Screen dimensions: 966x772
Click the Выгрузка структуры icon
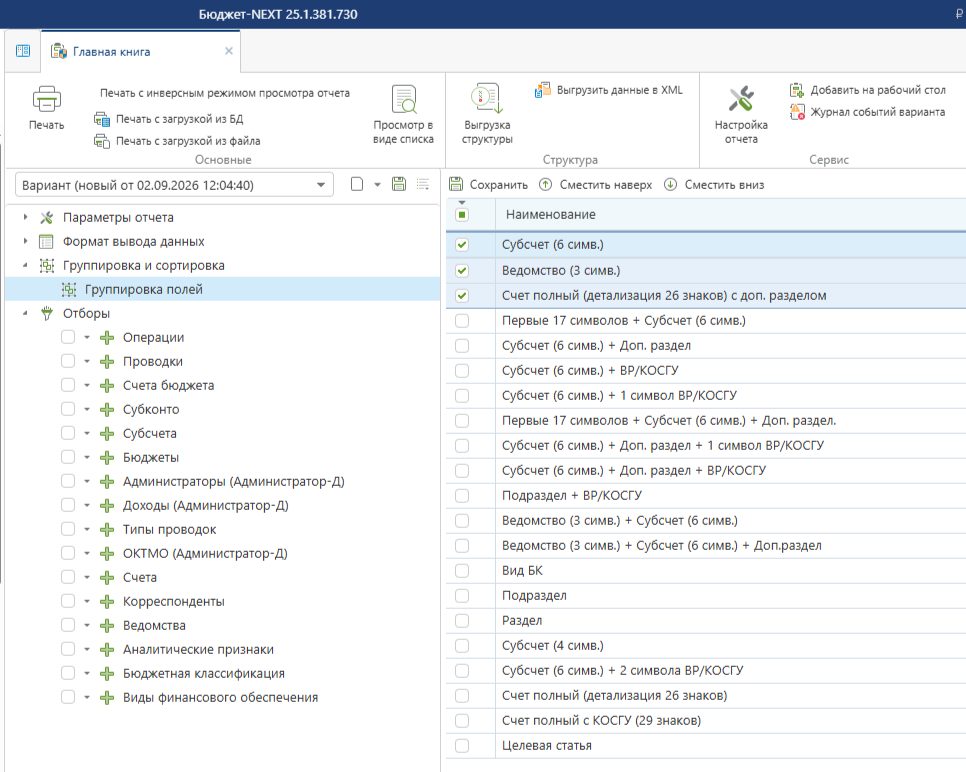pos(487,99)
